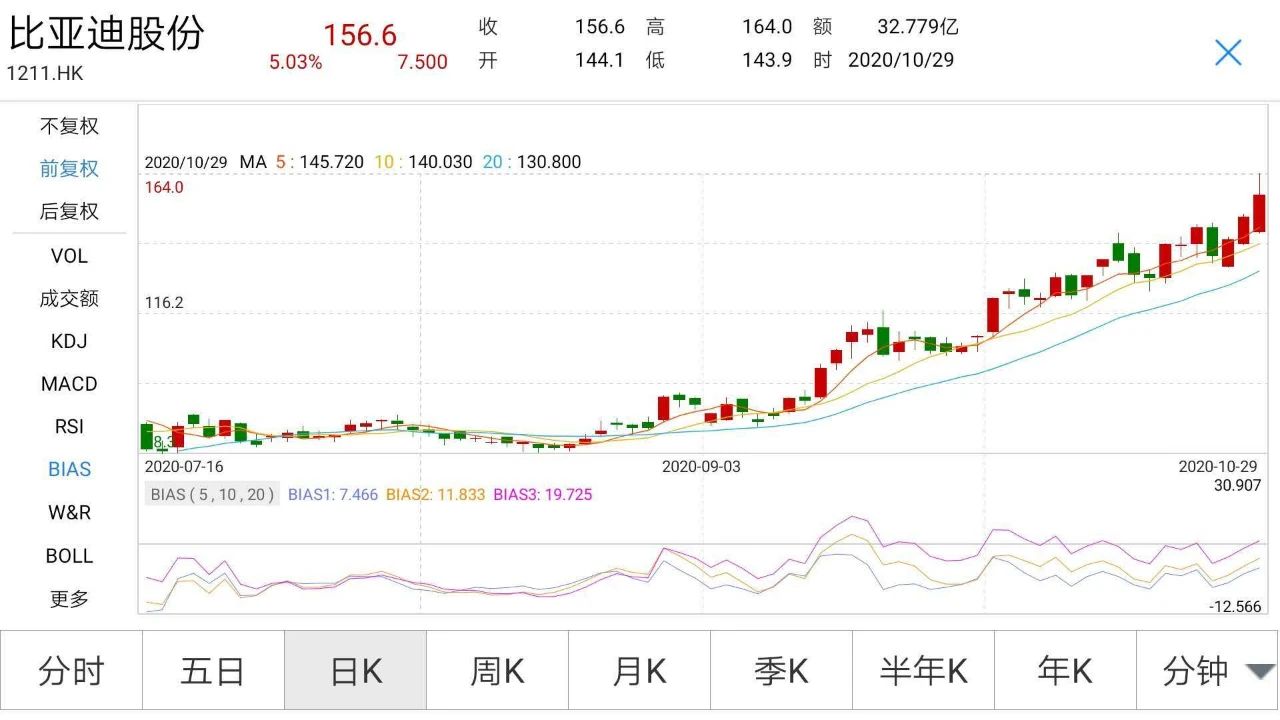Switch sub-chart to BOLL indicator
Screen dimensions: 1280x720
click(69, 556)
